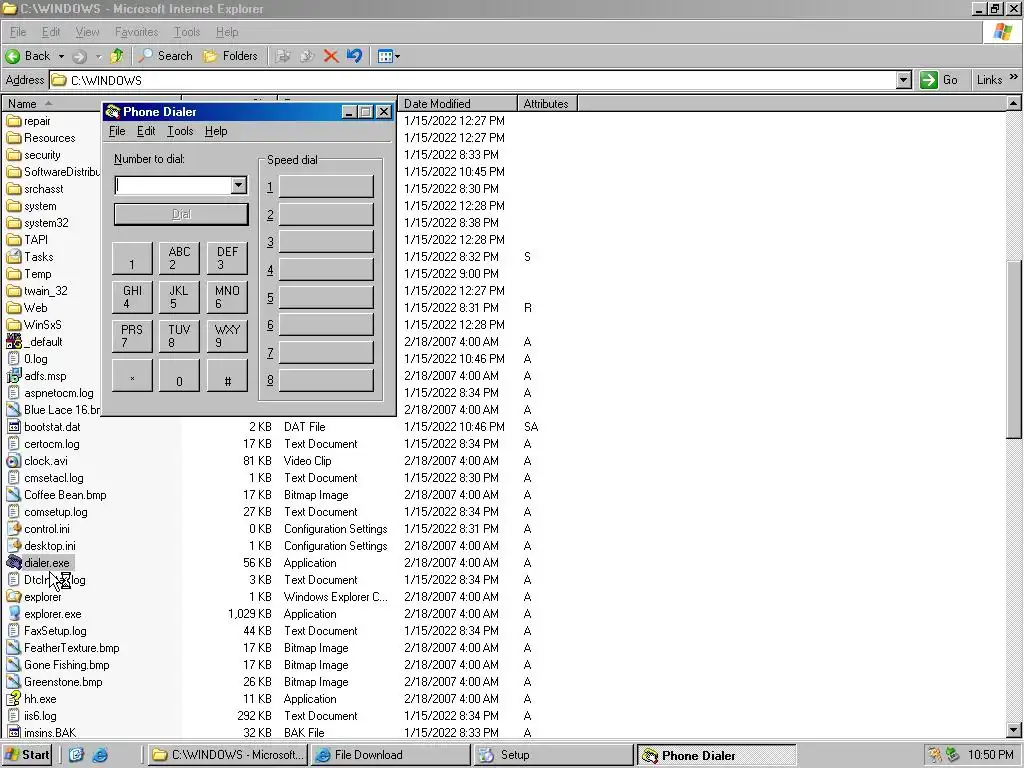Click the green Go arrow button
The height and width of the screenshot is (768, 1024).
(929, 80)
